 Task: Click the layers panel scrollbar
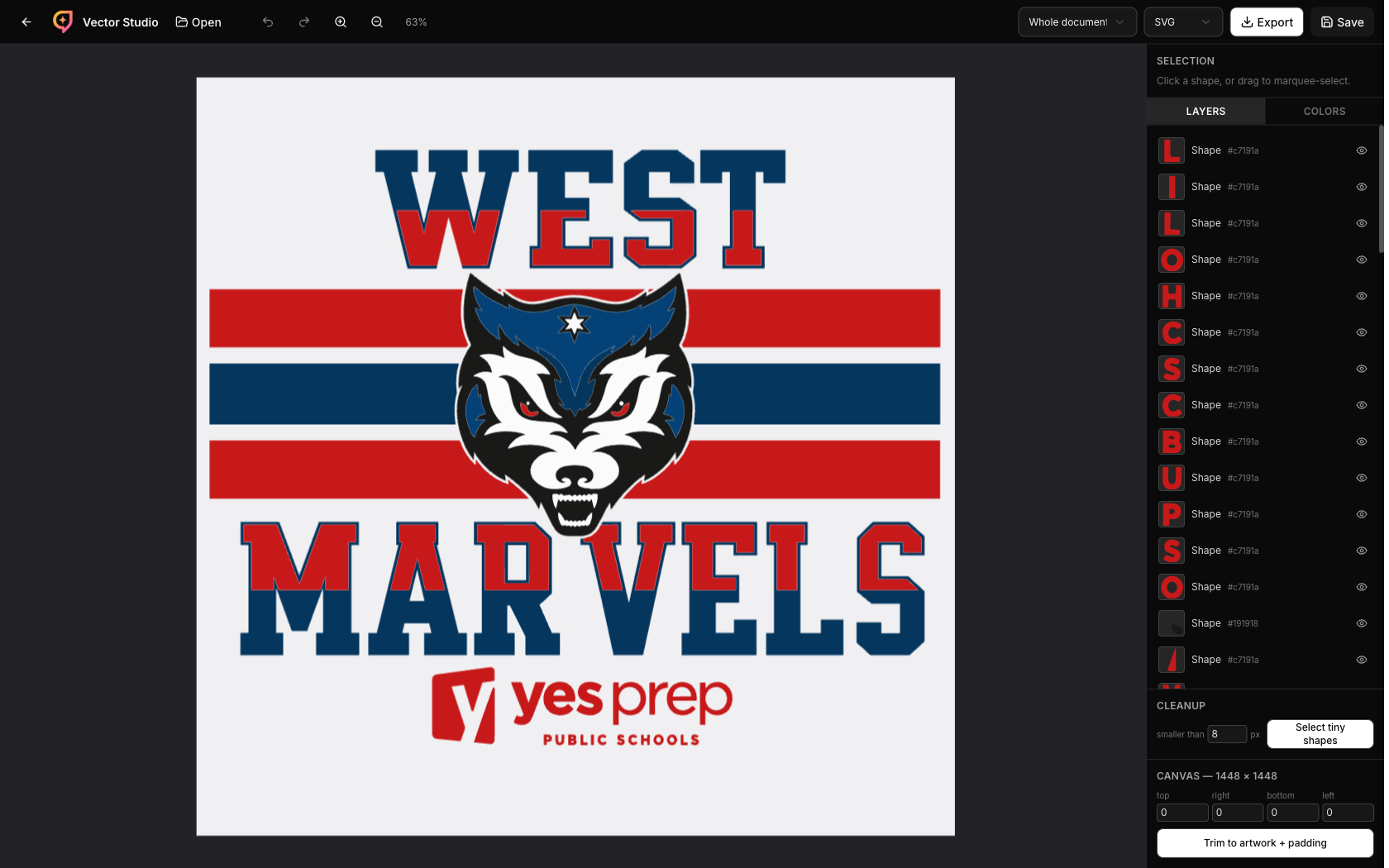[1381, 190]
